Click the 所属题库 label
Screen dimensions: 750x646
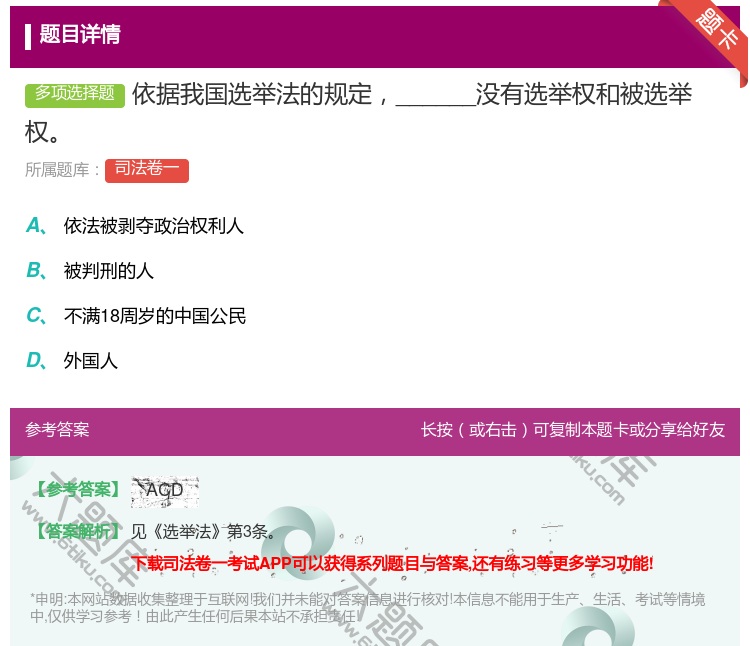[62, 170]
